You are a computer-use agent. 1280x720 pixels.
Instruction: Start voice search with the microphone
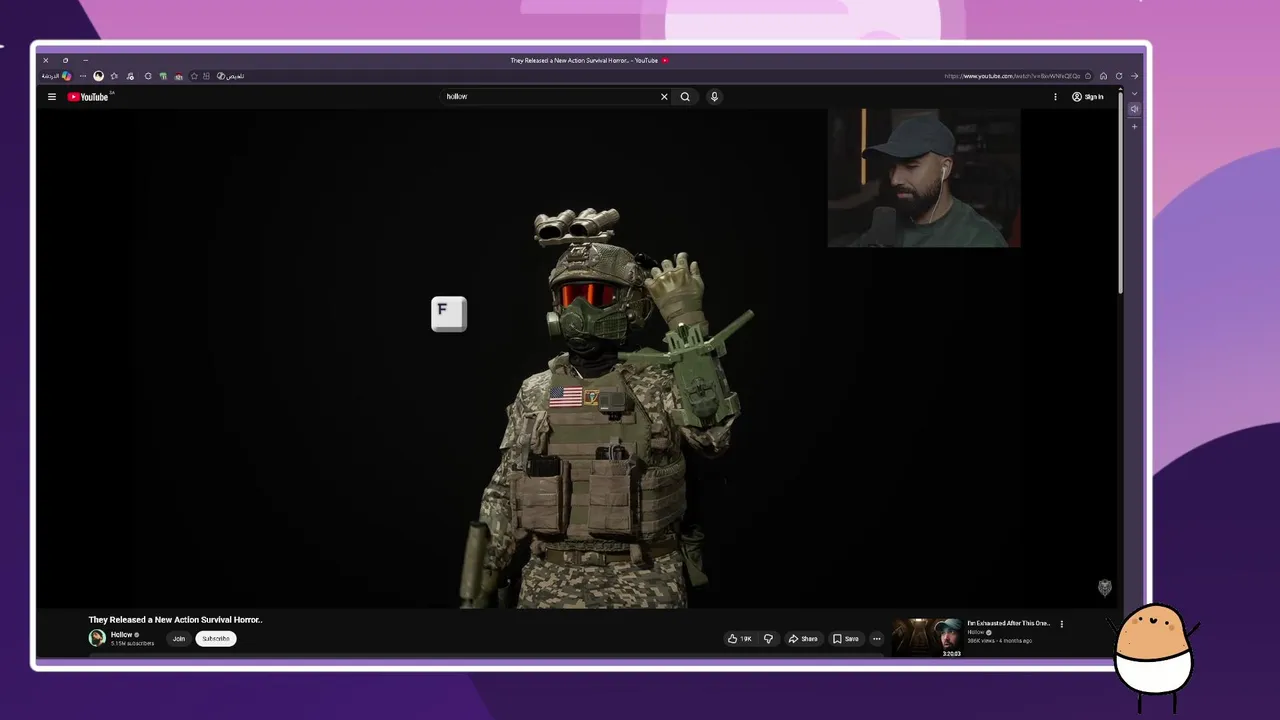point(714,97)
